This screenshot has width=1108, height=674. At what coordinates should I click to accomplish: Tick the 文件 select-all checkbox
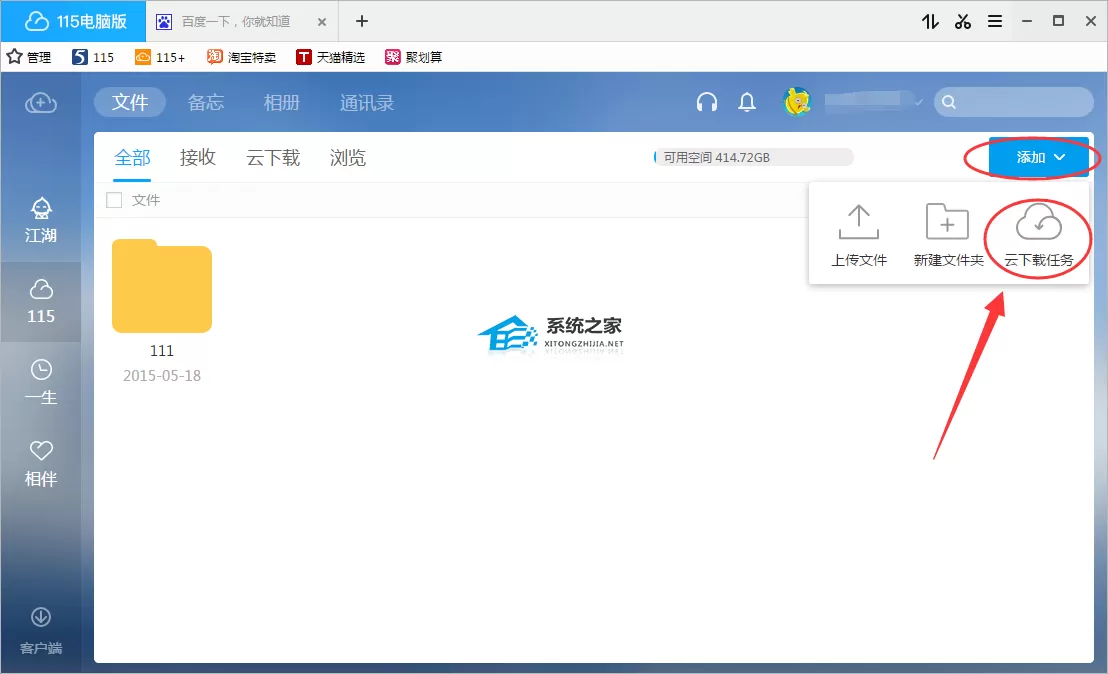point(114,200)
